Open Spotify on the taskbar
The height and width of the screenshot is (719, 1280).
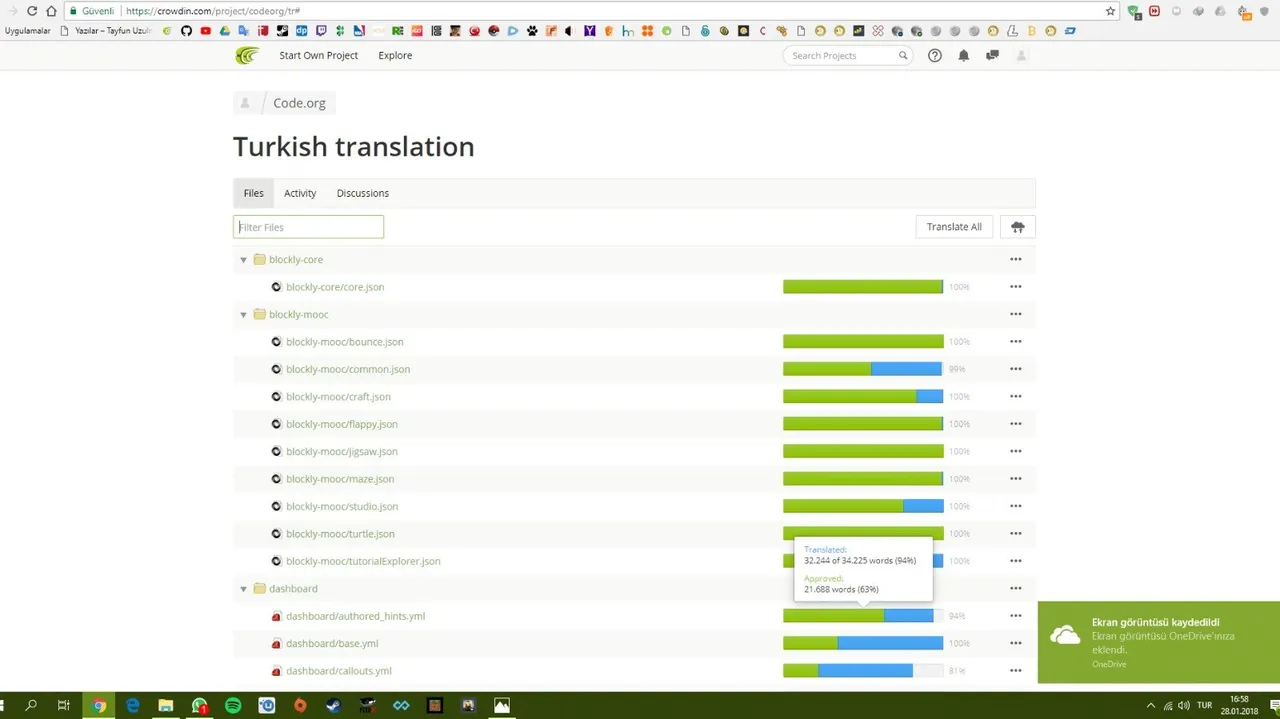pos(233,705)
